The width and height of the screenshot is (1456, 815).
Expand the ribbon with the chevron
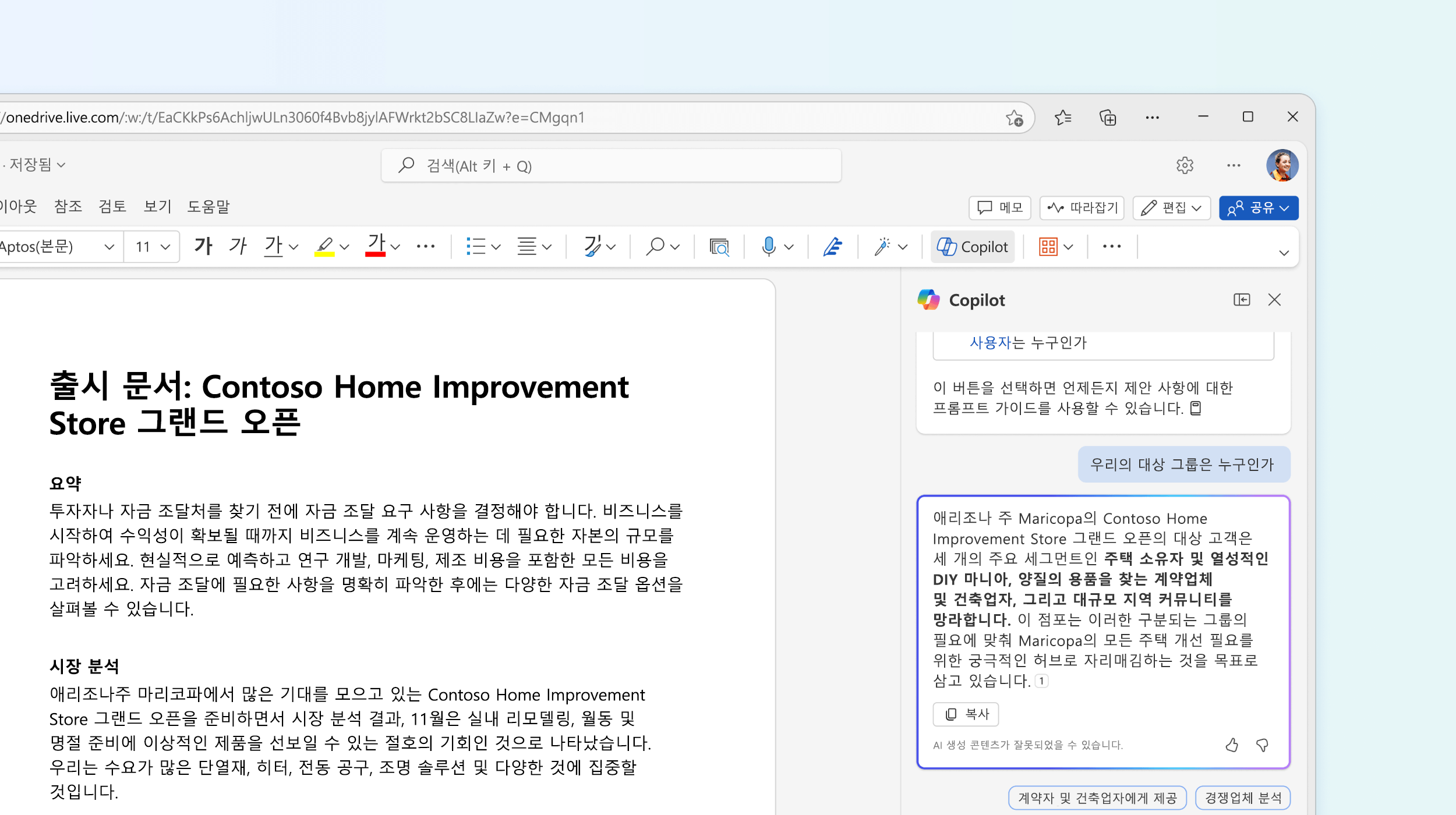click(x=1284, y=253)
